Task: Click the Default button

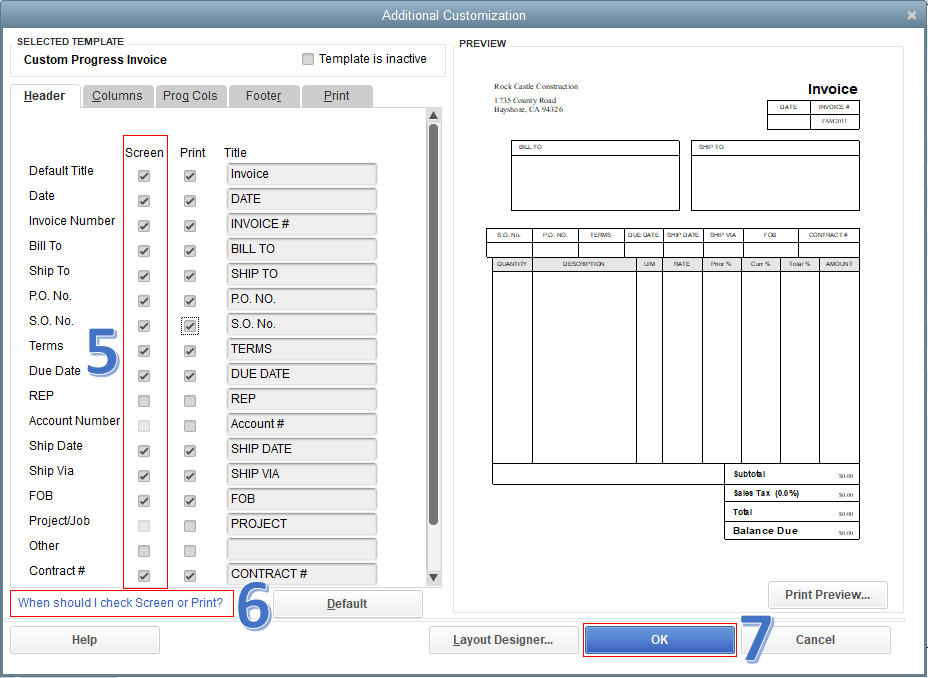Action: pyautogui.click(x=348, y=604)
